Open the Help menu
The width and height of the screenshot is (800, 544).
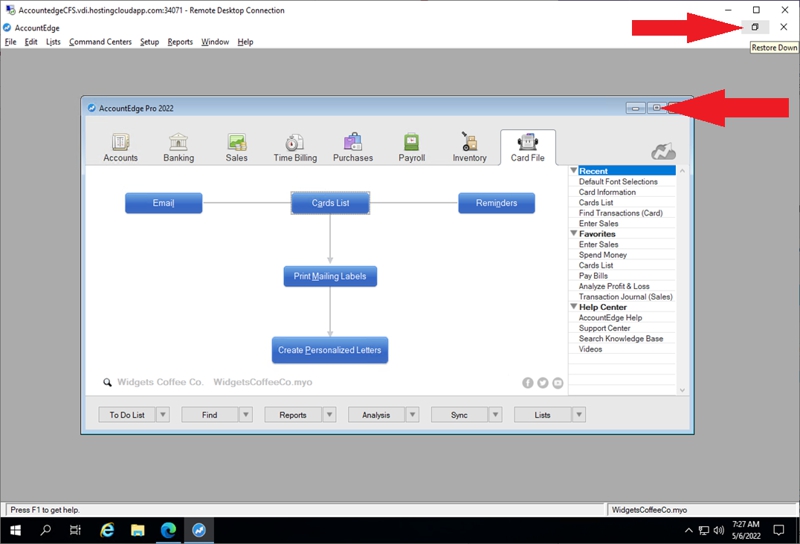(x=245, y=42)
